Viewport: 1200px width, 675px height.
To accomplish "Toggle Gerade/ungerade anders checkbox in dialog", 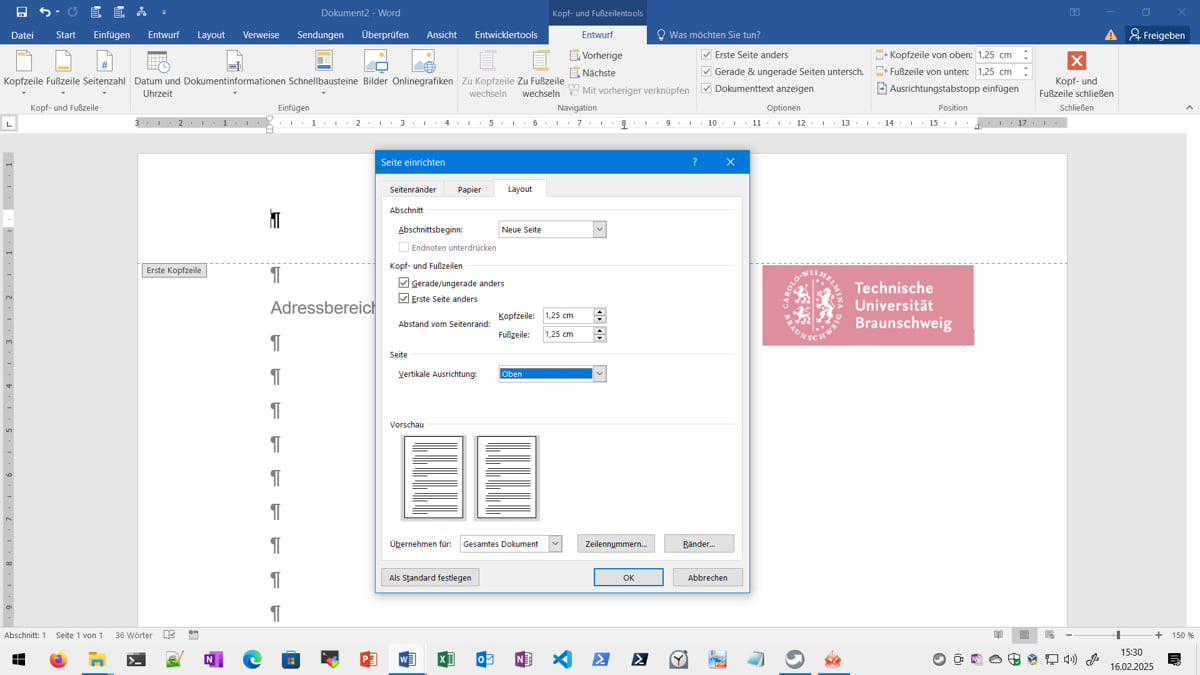I will click(x=404, y=283).
